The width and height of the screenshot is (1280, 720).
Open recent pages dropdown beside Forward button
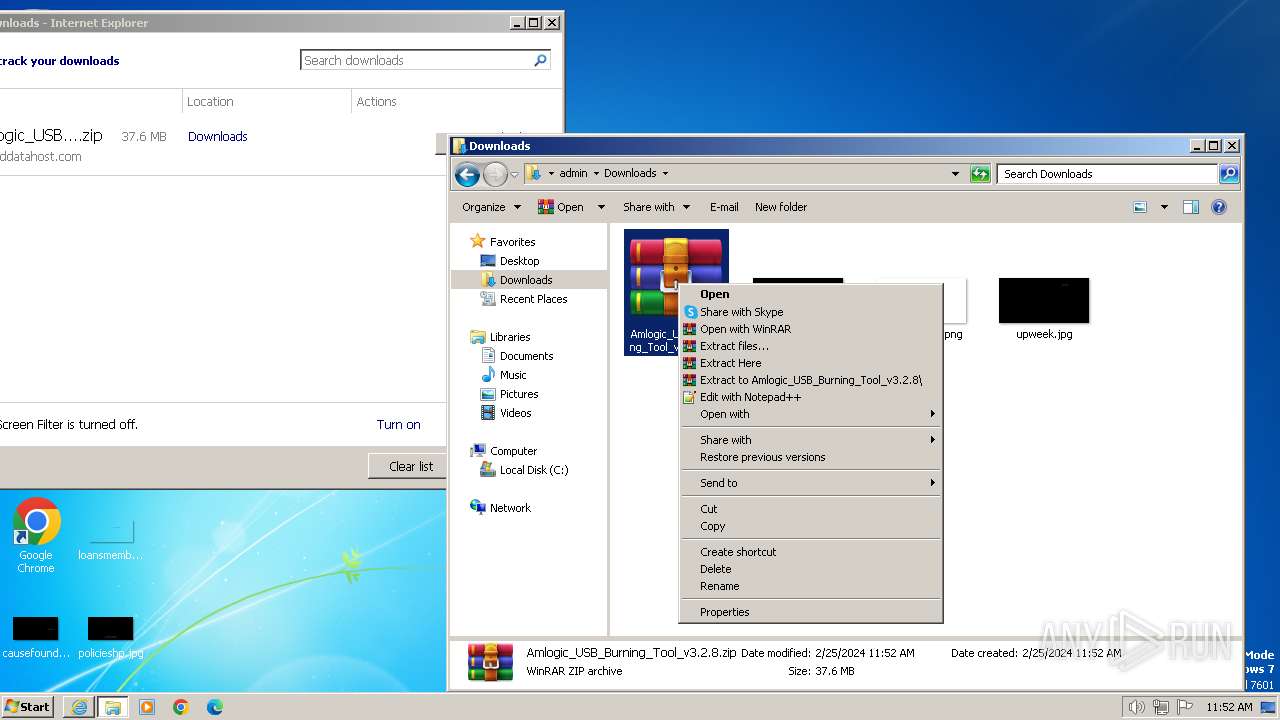514,175
